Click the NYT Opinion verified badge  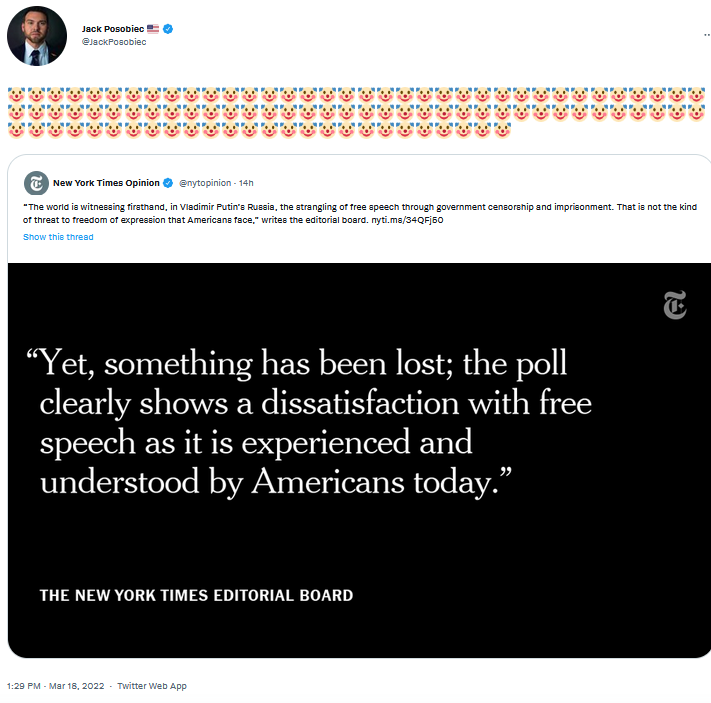[168, 183]
